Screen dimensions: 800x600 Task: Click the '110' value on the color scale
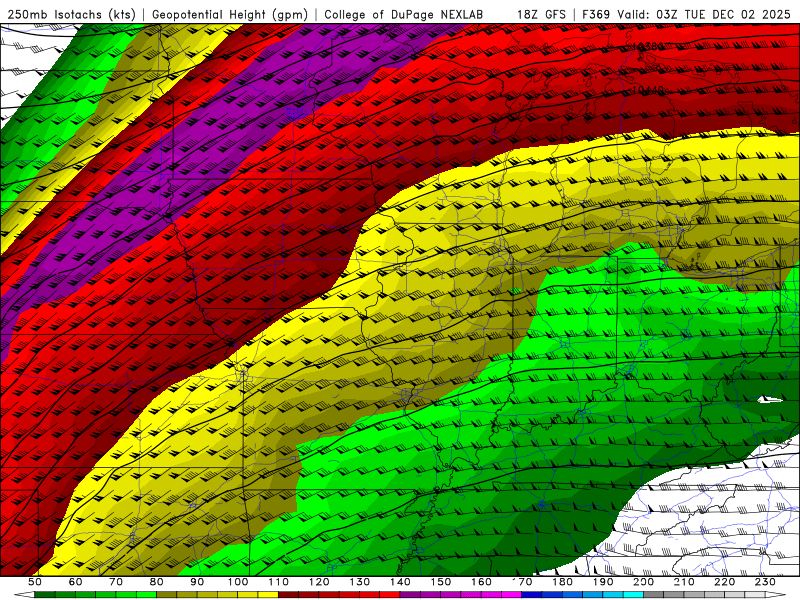[279, 582]
